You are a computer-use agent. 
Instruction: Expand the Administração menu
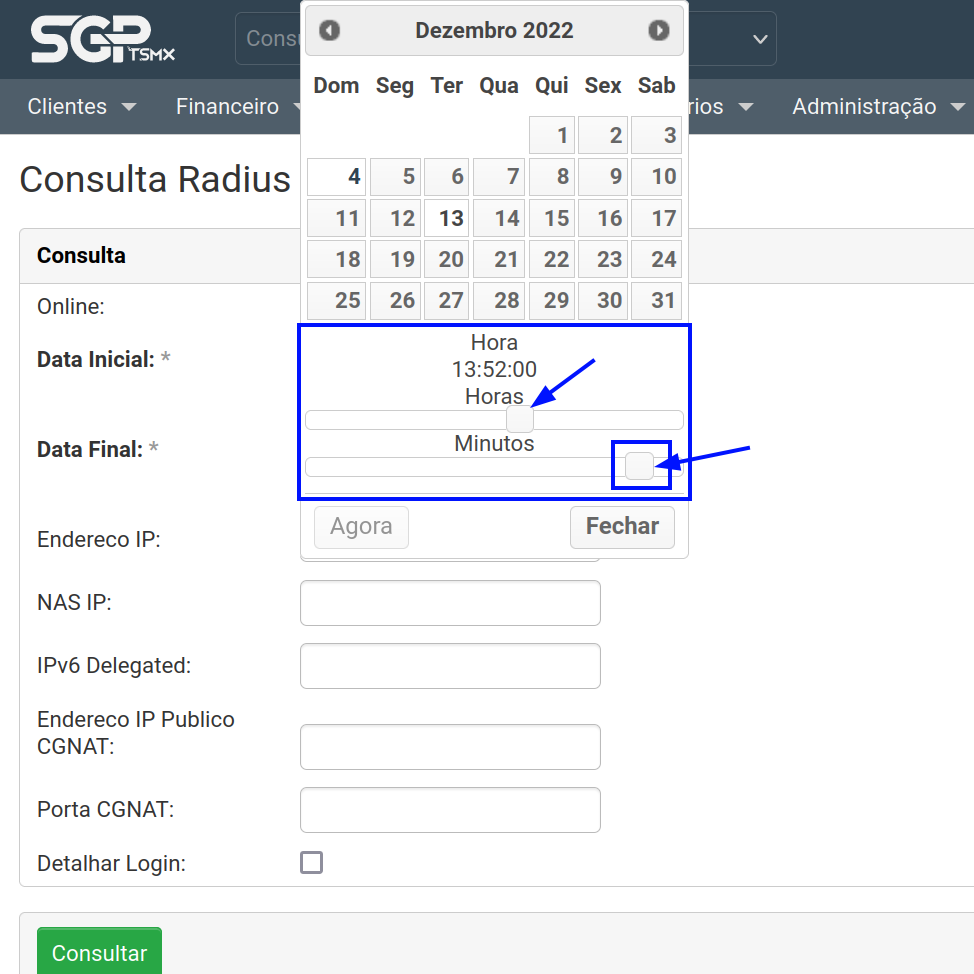coord(877,106)
